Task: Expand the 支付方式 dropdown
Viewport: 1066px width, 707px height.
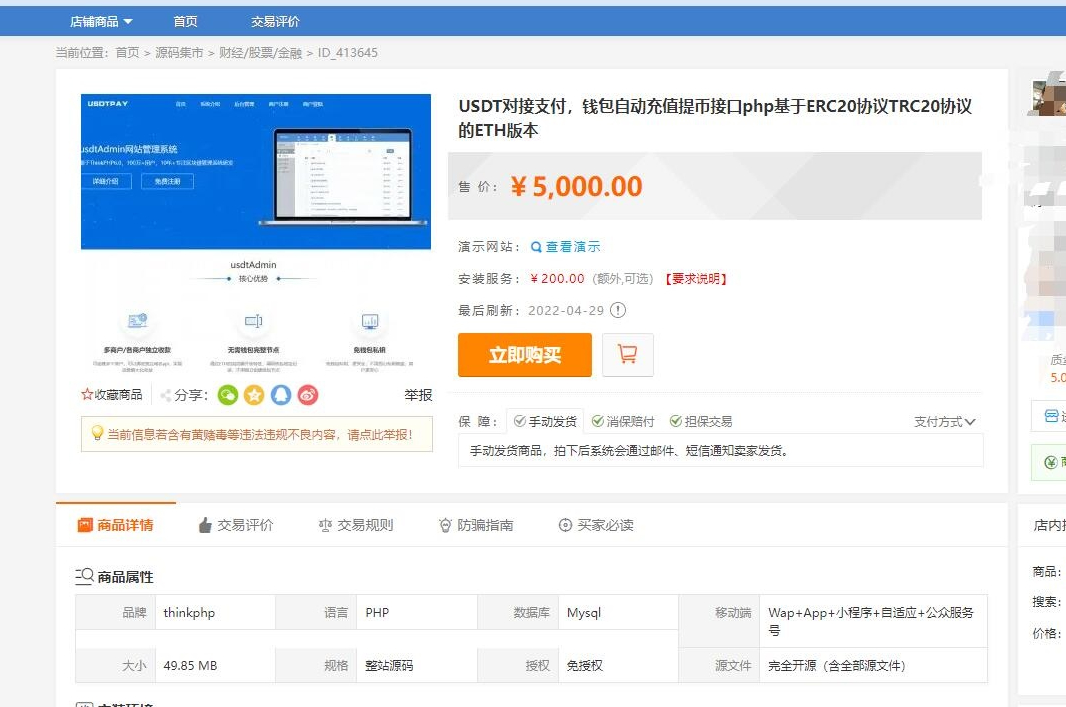Action: [944, 422]
